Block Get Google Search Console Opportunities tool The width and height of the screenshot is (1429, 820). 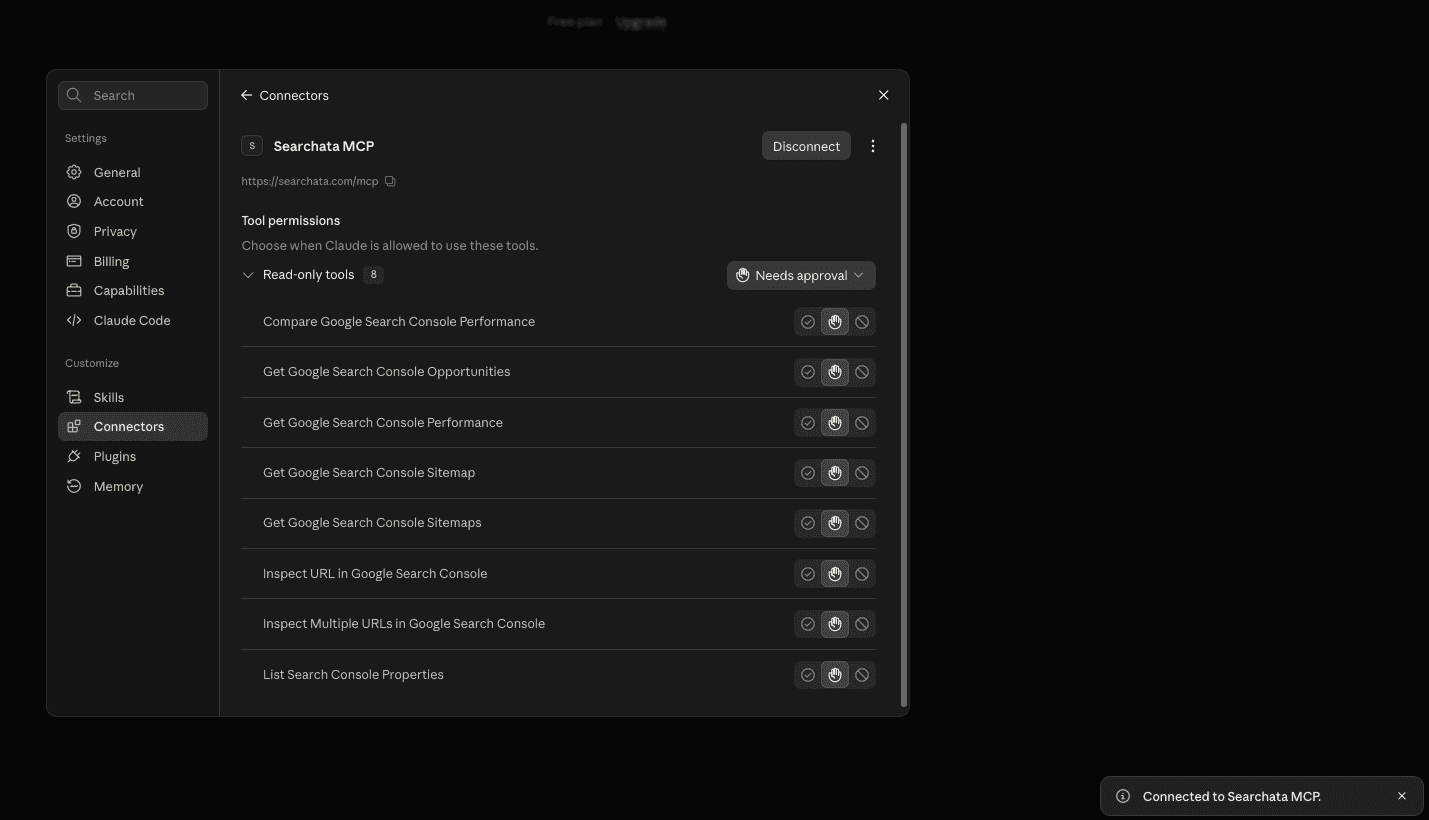[x=862, y=372]
